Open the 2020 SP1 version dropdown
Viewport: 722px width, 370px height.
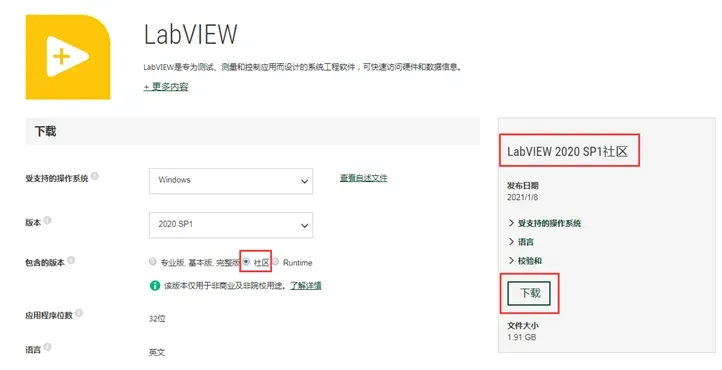coord(231,225)
